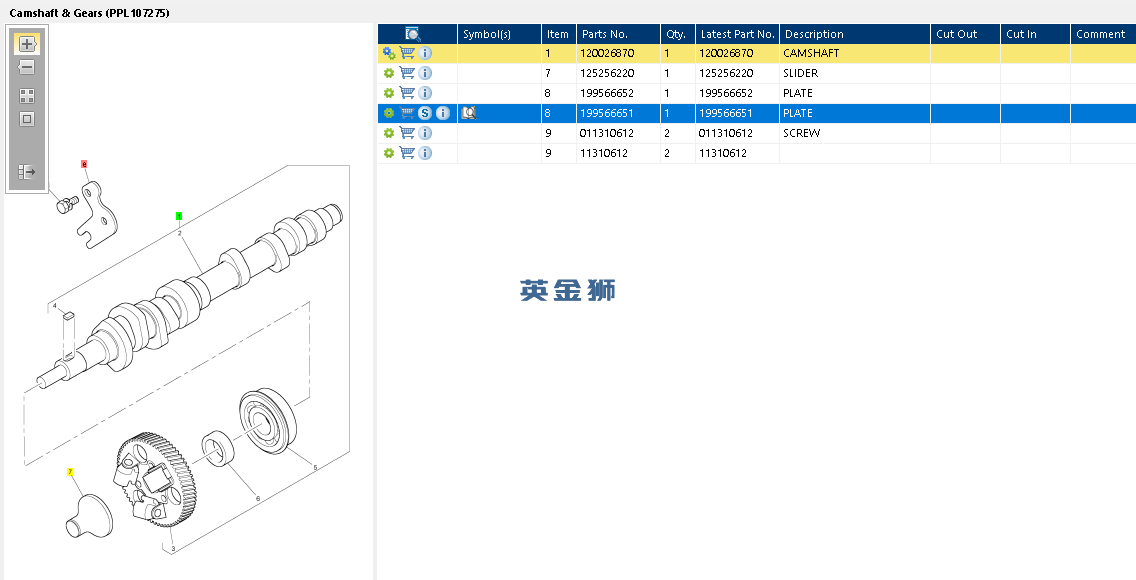The image size is (1136, 580).
Task: Add part 11310612 to cart
Action: coord(407,153)
